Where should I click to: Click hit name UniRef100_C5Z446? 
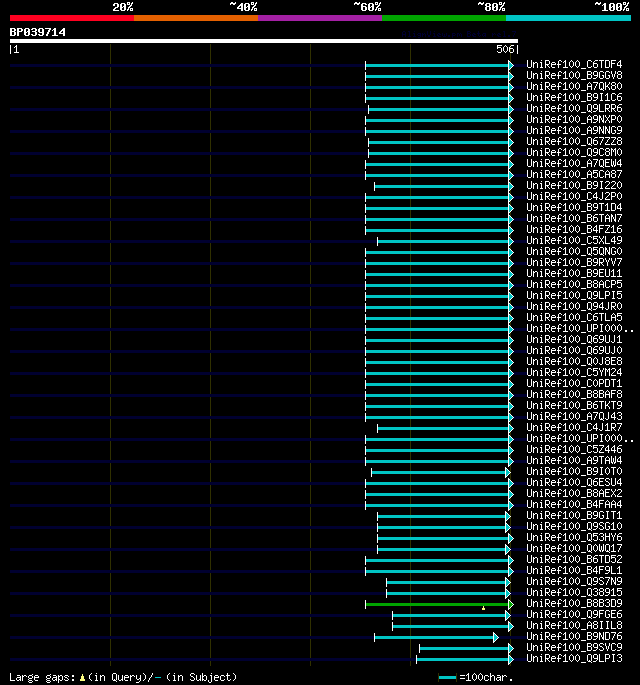[574, 450]
